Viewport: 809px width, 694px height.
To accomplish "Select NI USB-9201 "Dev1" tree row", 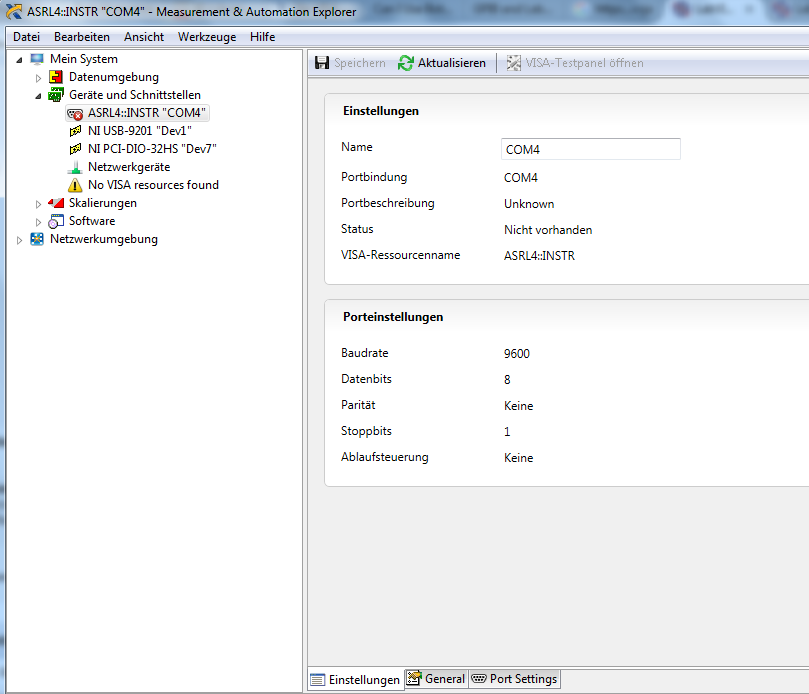I will (x=140, y=131).
